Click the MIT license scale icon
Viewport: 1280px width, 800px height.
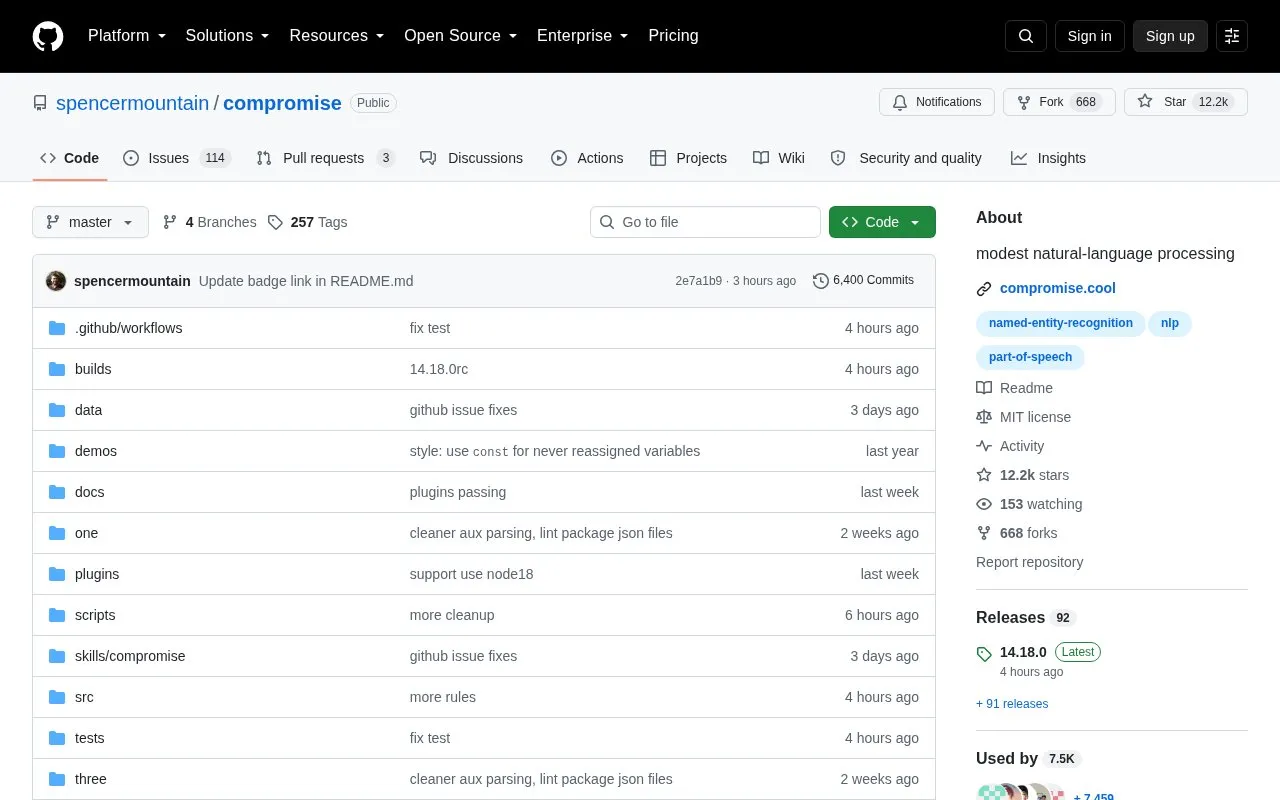click(984, 417)
